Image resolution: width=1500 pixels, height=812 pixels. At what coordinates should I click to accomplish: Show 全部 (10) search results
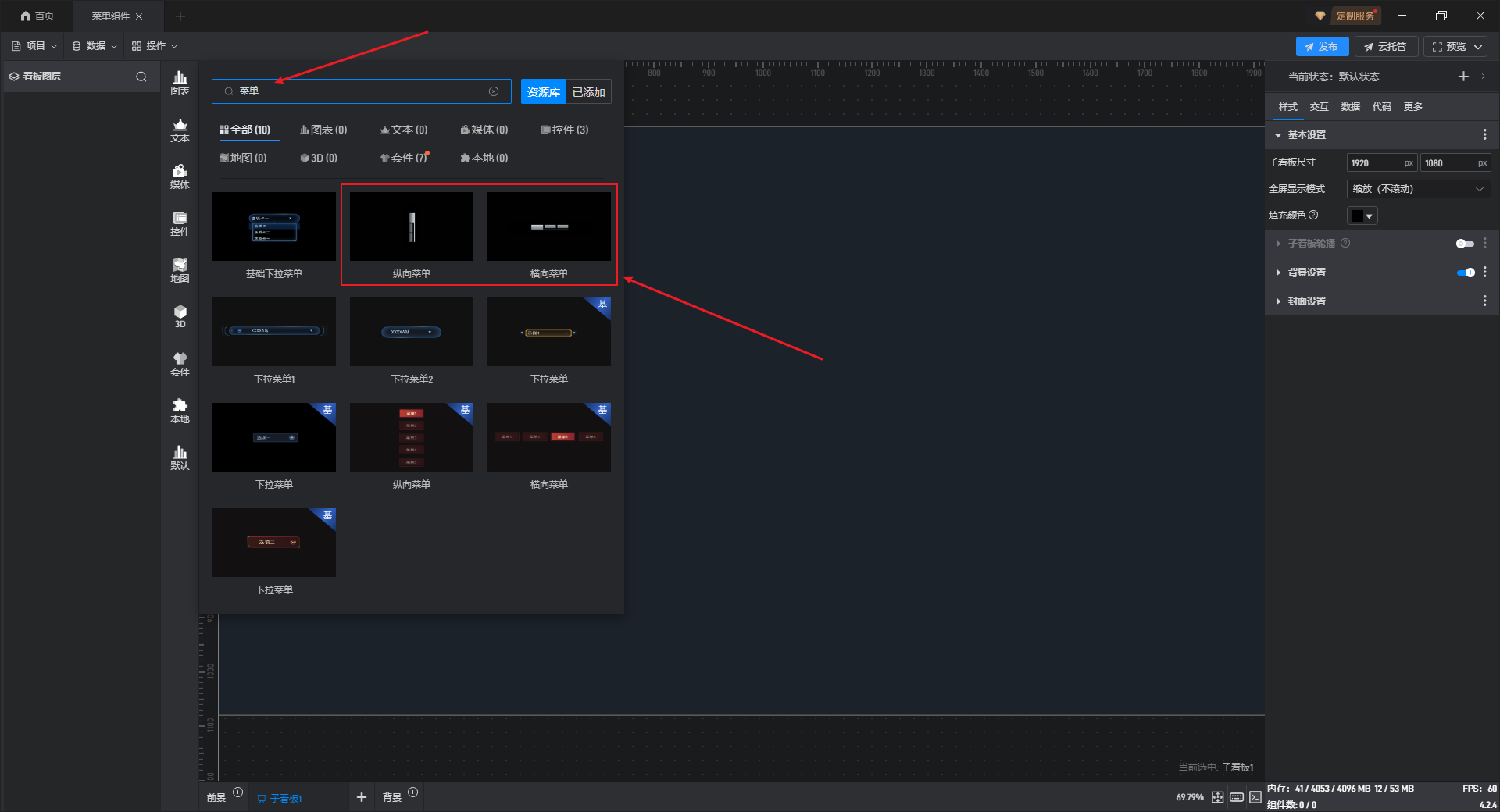pyautogui.click(x=245, y=130)
